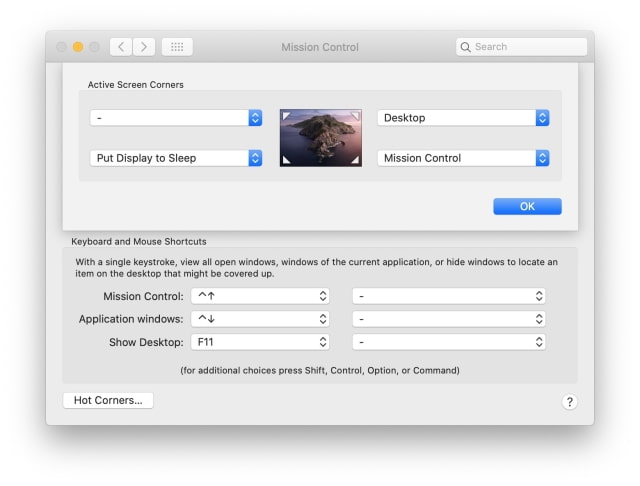Expand the Put Display to Sleep dropdown

click(176, 158)
